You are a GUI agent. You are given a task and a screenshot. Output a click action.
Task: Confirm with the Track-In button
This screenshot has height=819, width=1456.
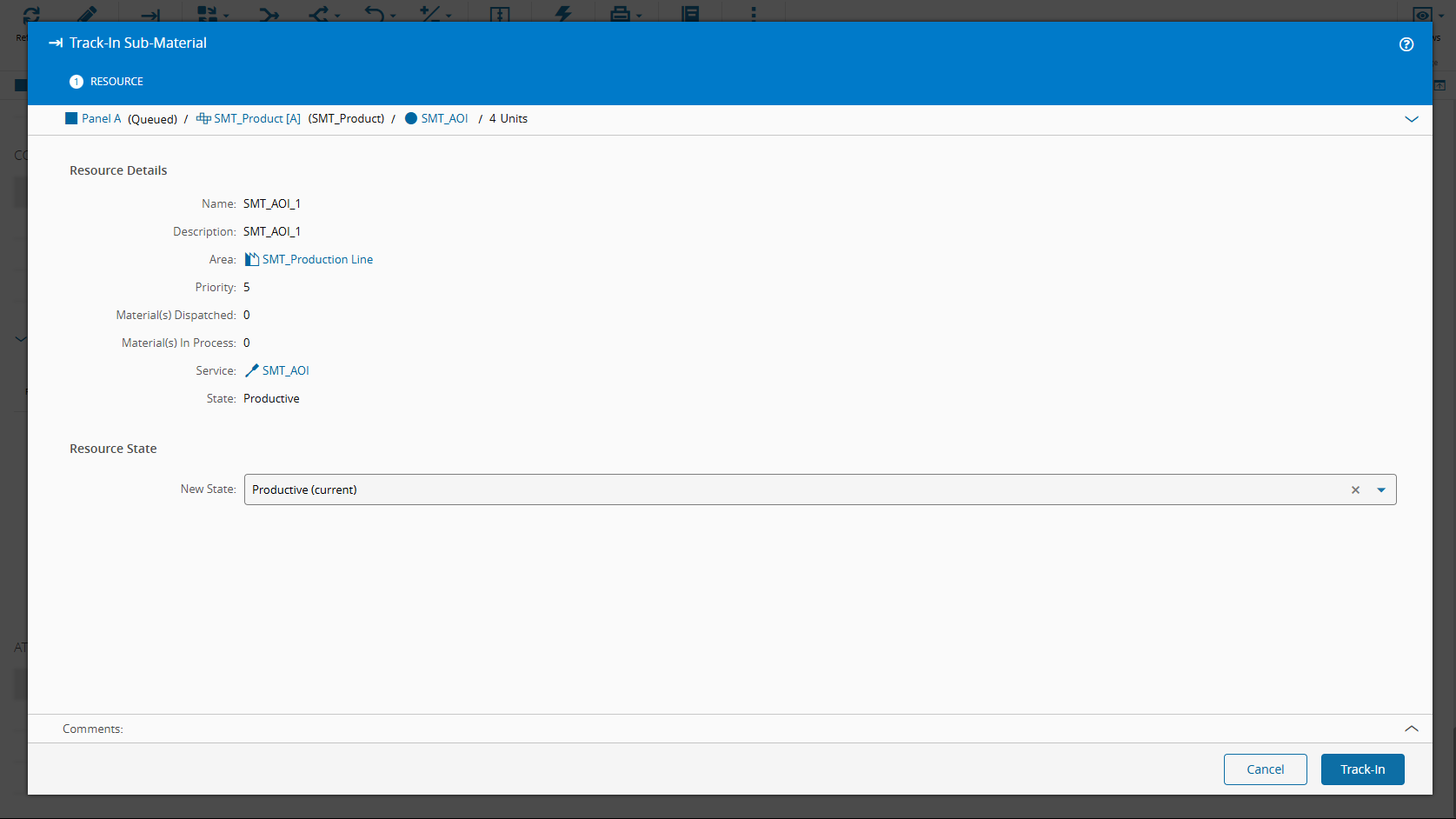click(1363, 769)
